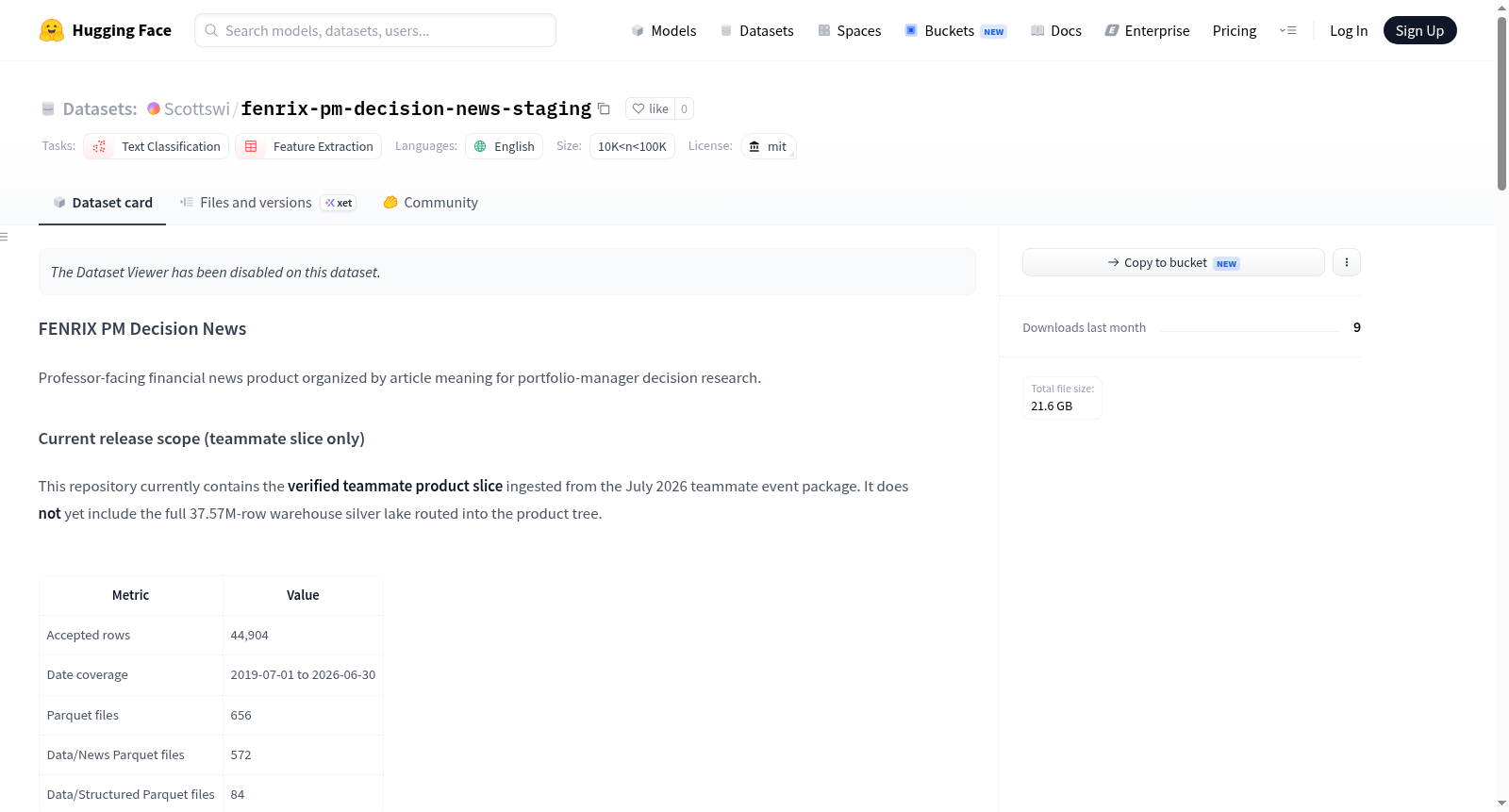Screen dimensions: 1509x812
Task: Click the '2019-07-01 to 2026-06-30' cell
Action: [x=303, y=674]
